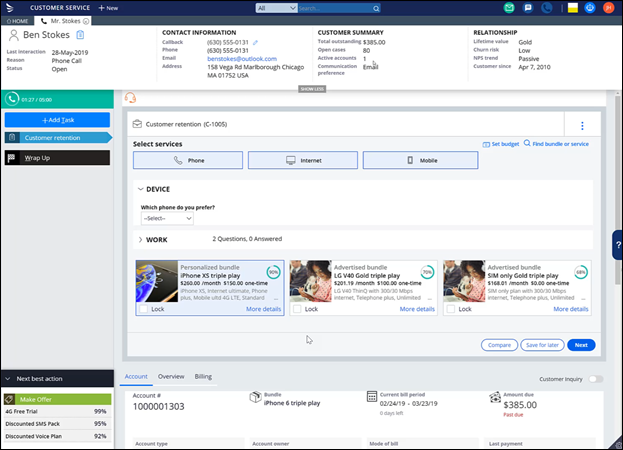Click the Next button

click(581, 344)
